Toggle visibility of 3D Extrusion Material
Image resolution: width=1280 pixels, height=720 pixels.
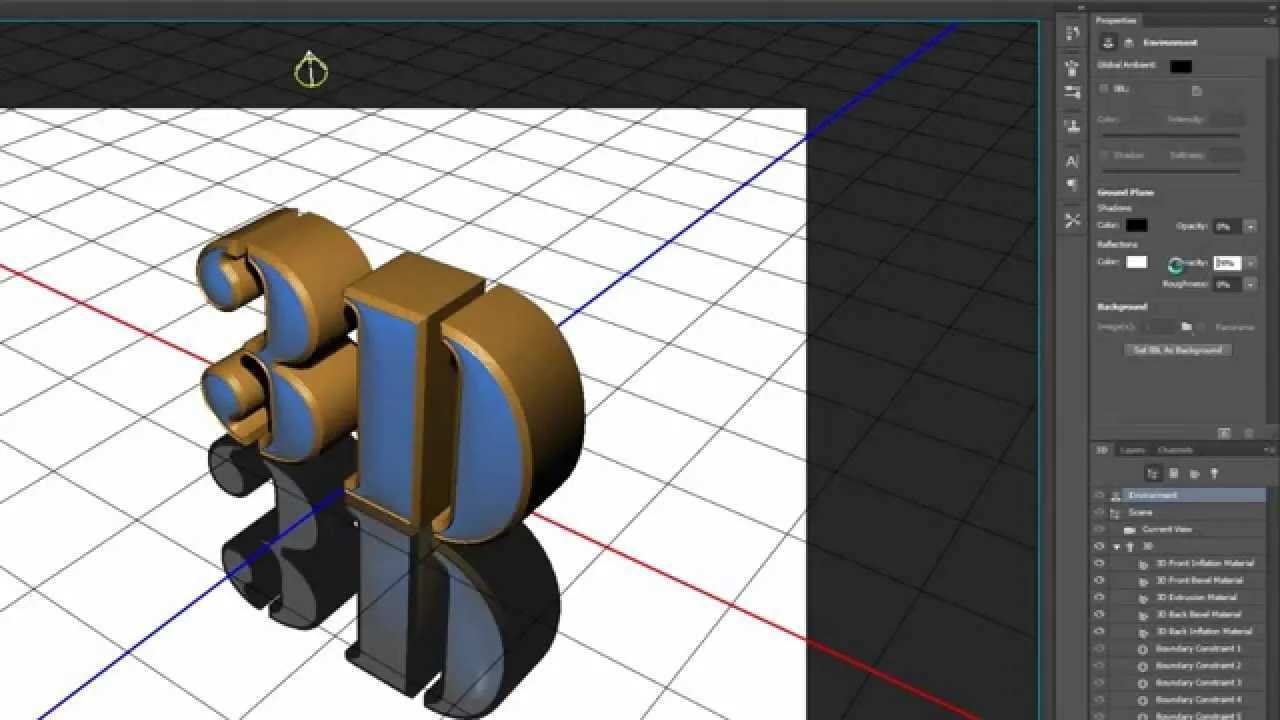pyautogui.click(x=1100, y=597)
